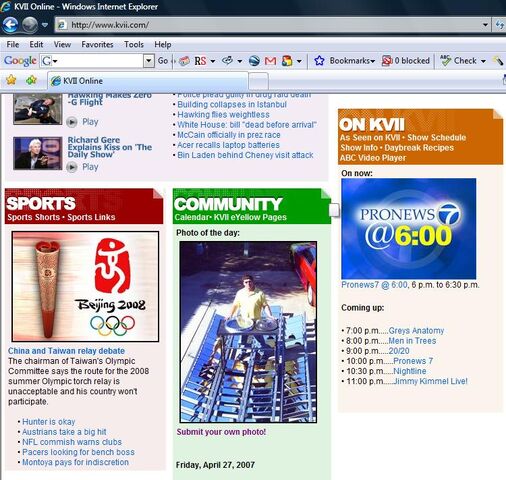Click the Google toolbar search box

pos(97,61)
